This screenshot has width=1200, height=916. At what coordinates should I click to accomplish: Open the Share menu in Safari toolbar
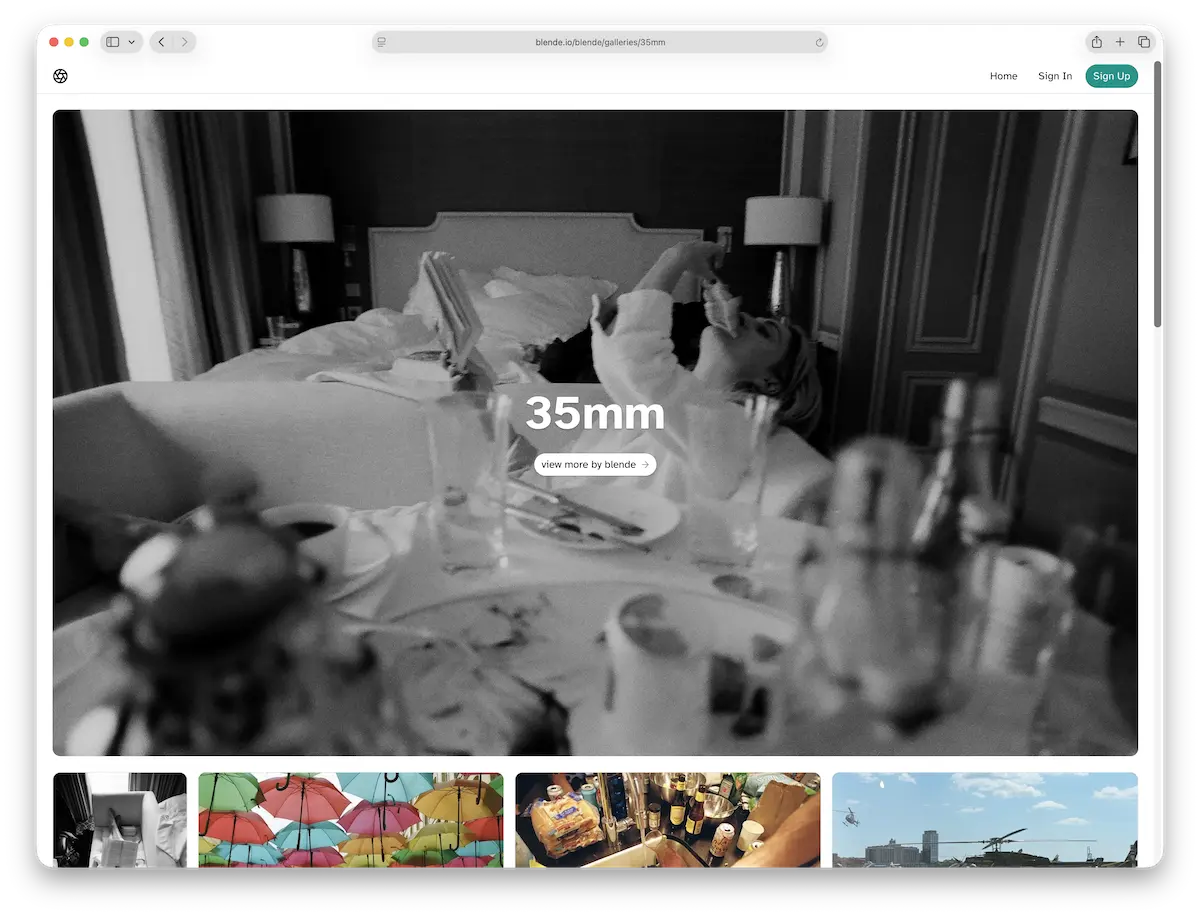1097,42
